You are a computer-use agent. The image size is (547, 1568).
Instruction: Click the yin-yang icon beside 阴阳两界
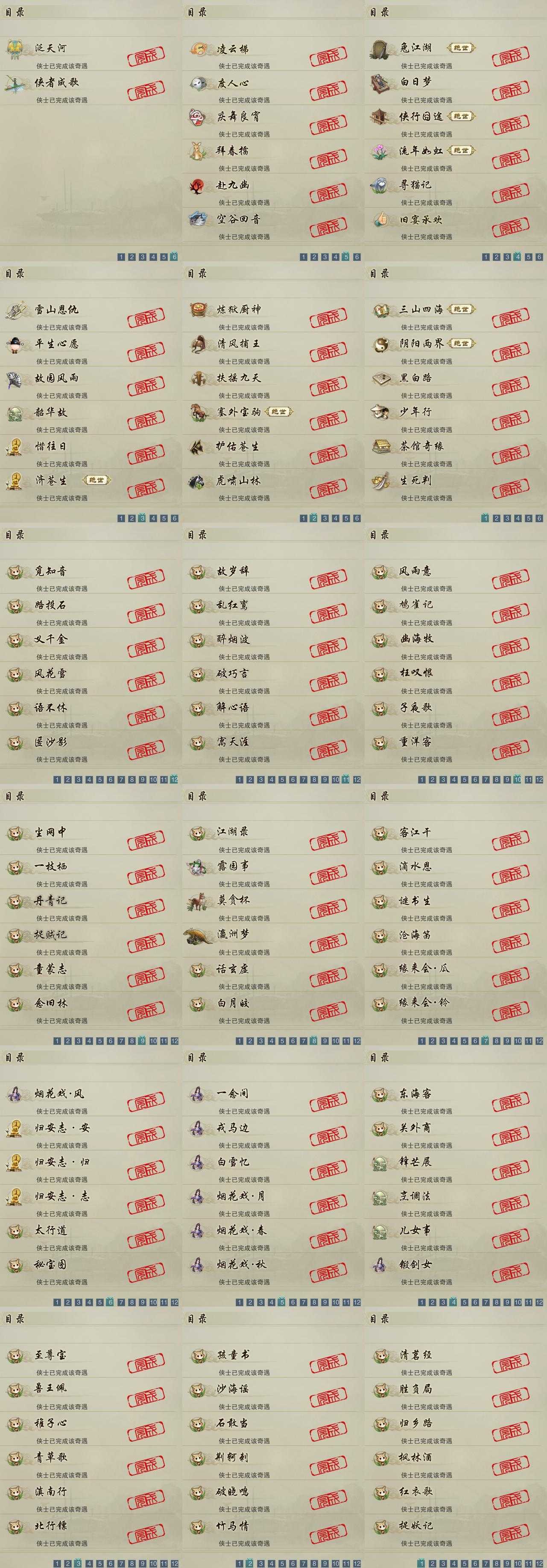381,345
